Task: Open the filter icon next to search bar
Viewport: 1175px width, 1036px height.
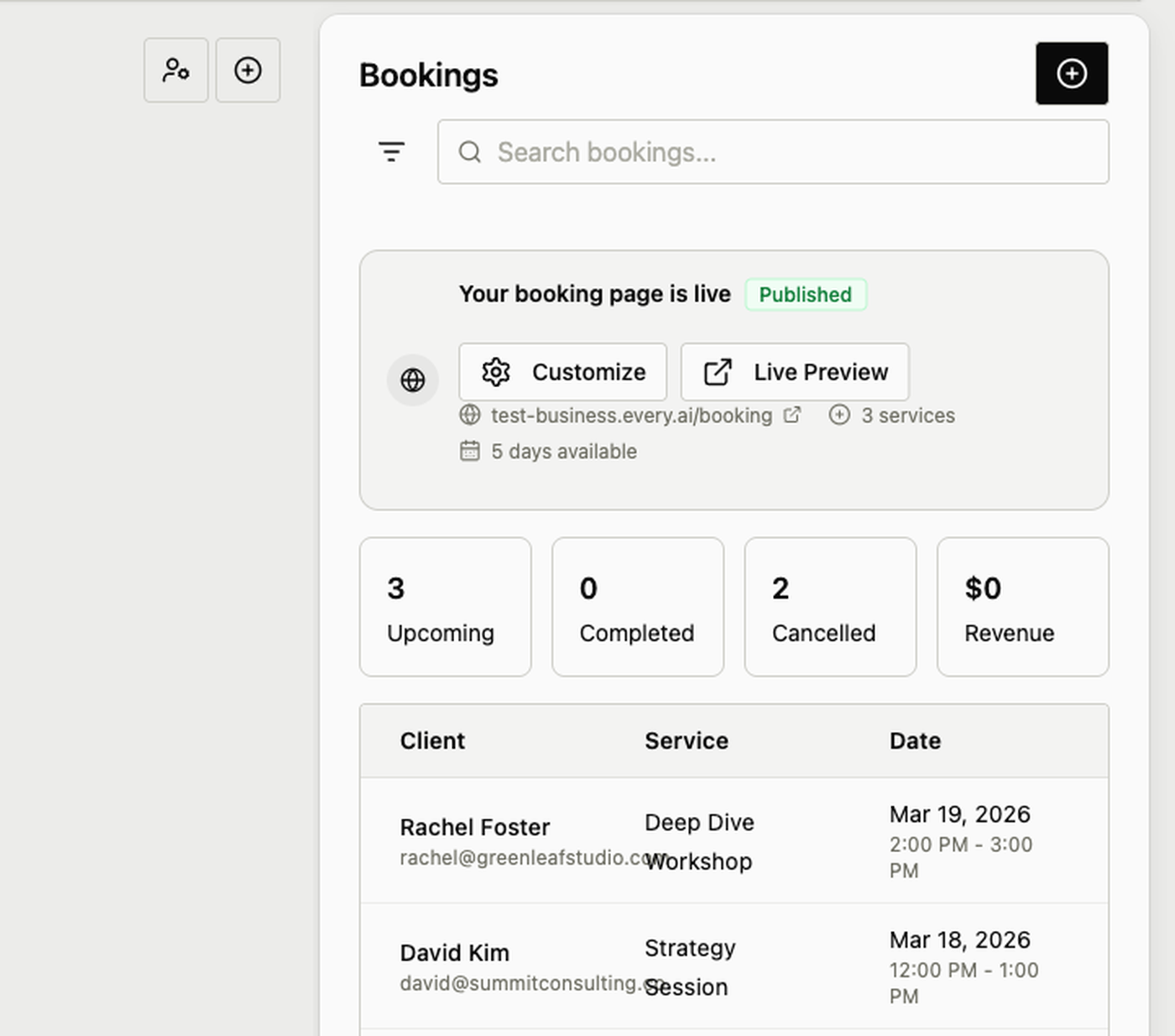Action: click(x=391, y=152)
